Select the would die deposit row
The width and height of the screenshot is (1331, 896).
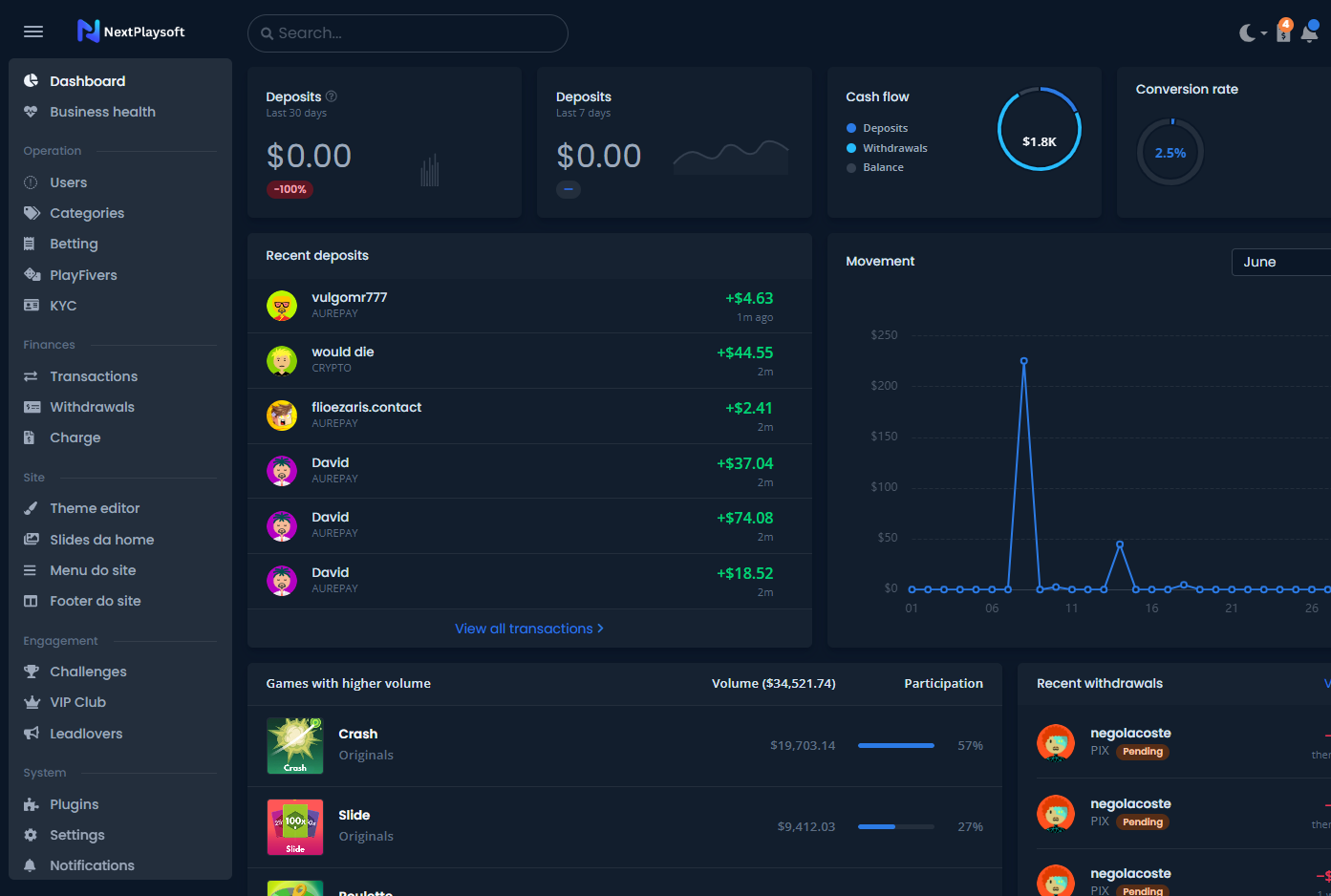[529, 360]
